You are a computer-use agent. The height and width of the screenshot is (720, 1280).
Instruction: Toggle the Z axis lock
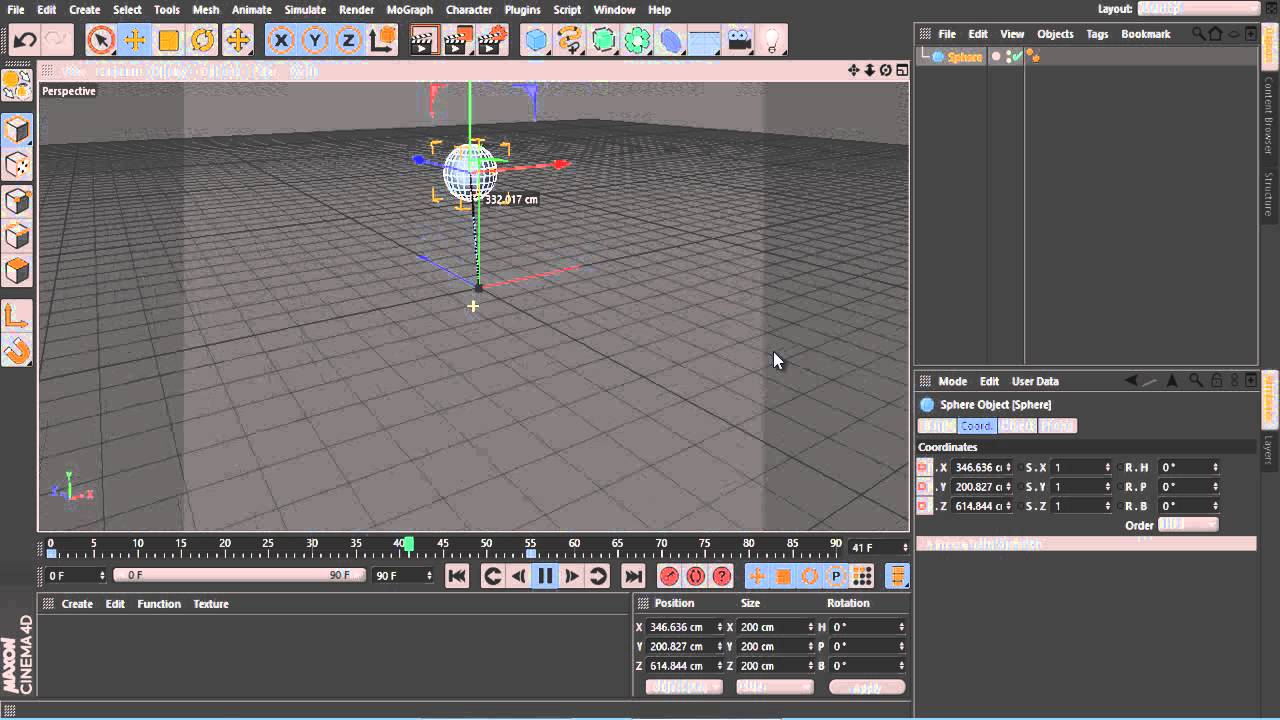tap(349, 40)
